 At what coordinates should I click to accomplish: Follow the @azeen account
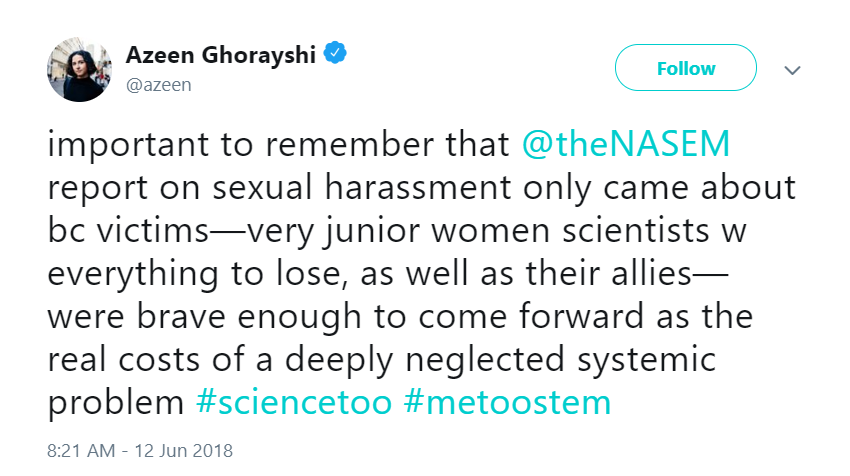tap(686, 68)
